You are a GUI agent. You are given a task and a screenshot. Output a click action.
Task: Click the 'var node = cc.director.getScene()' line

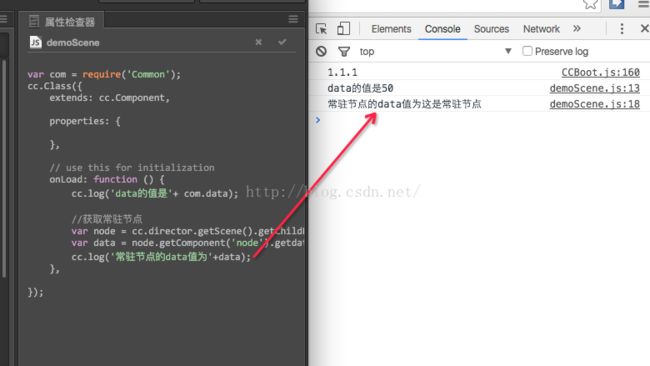point(187,231)
